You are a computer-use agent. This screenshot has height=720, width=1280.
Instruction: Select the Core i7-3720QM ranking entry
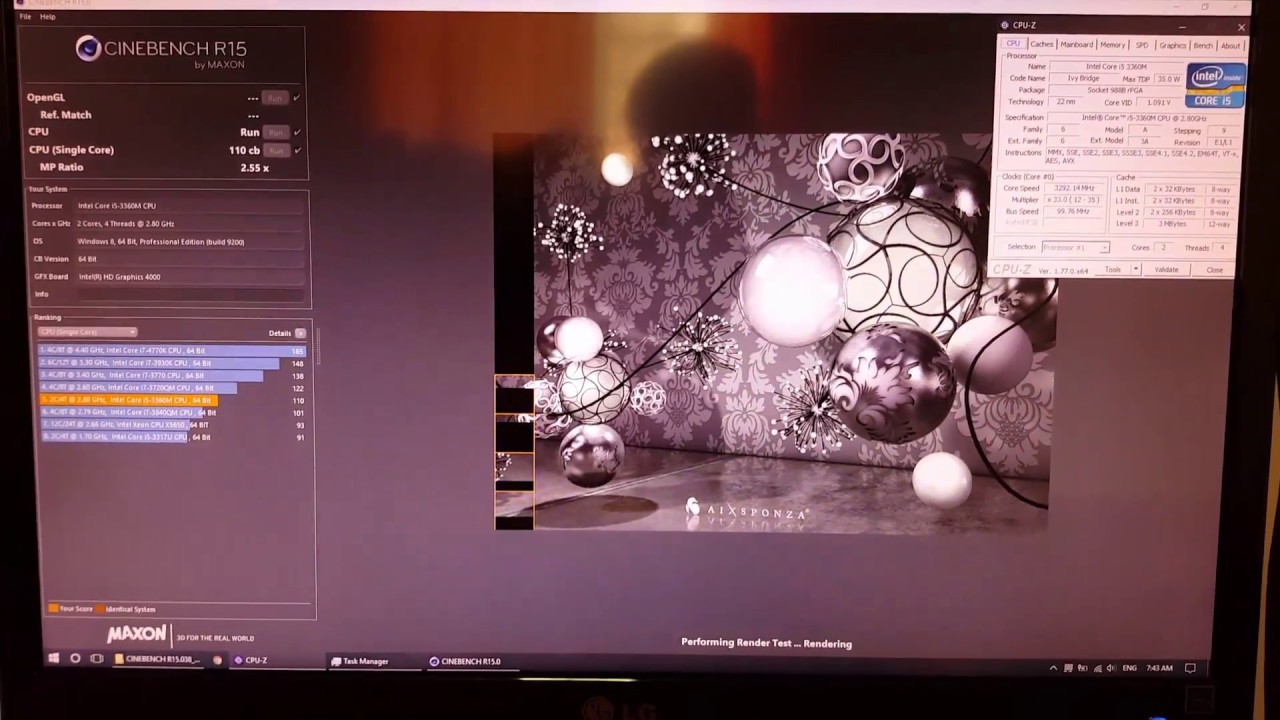(x=171, y=388)
